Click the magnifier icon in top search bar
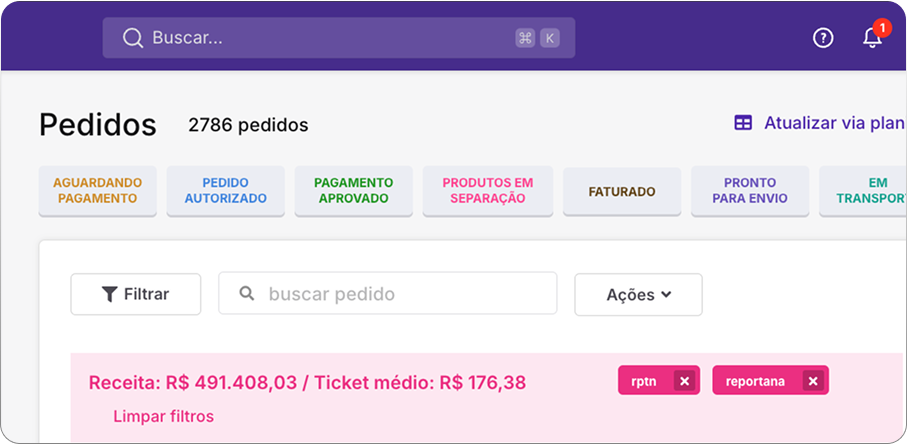 [x=132, y=38]
